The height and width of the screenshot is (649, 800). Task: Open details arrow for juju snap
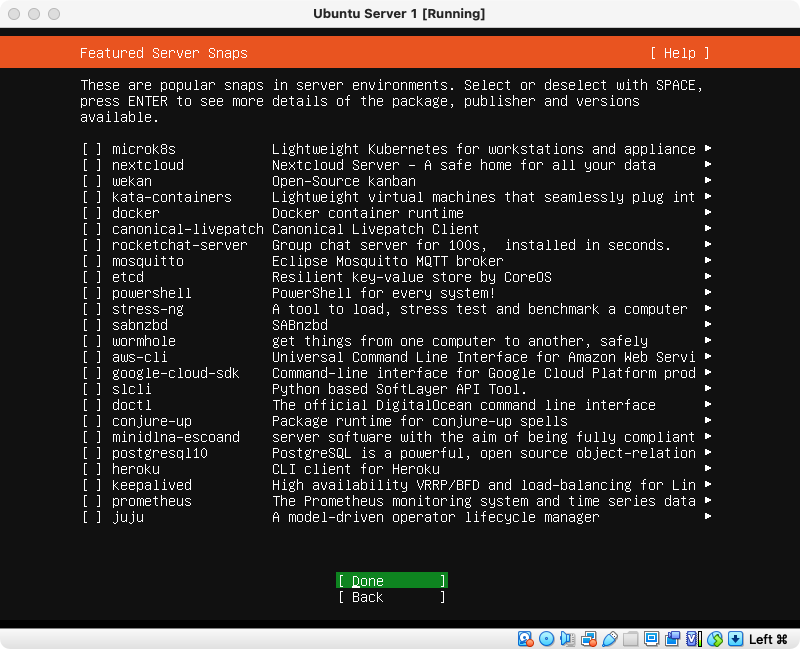(x=708, y=517)
